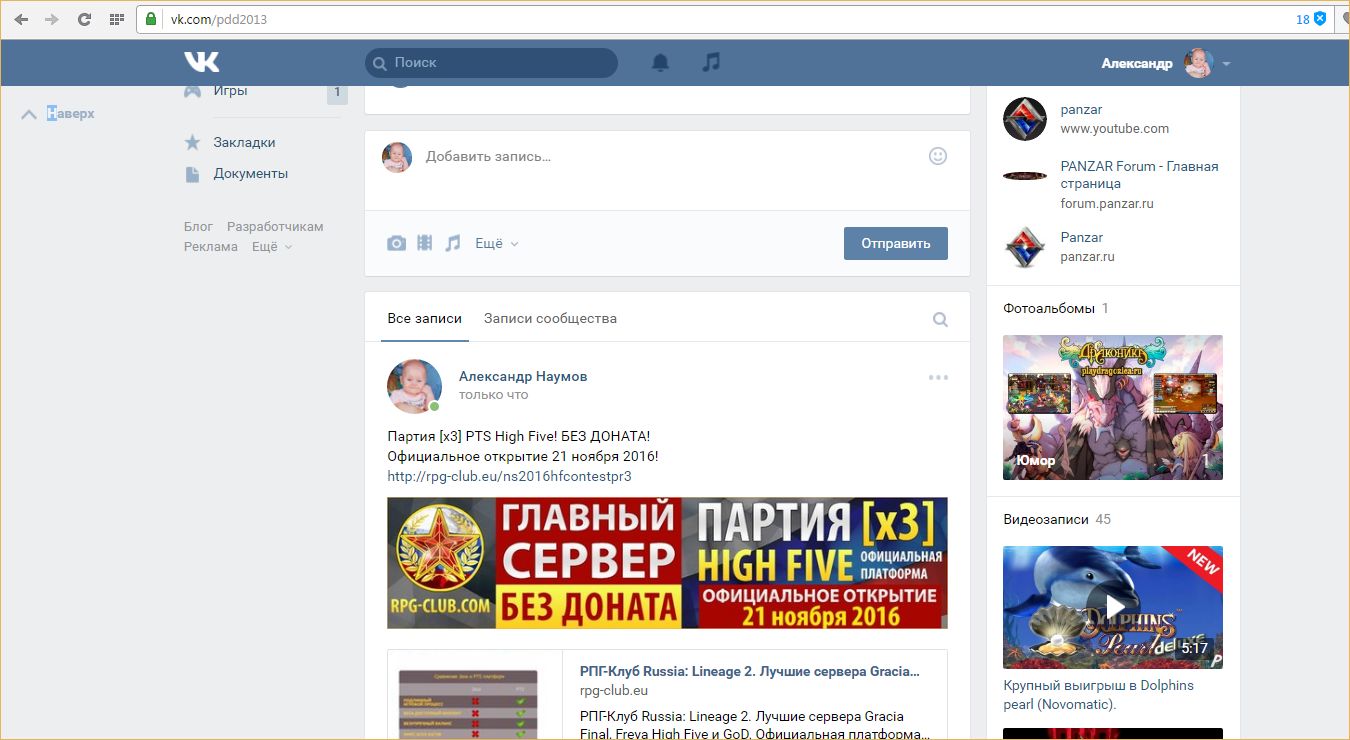1350x740 pixels.
Task: Click the Игры gamepad icon
Action: 193,91
